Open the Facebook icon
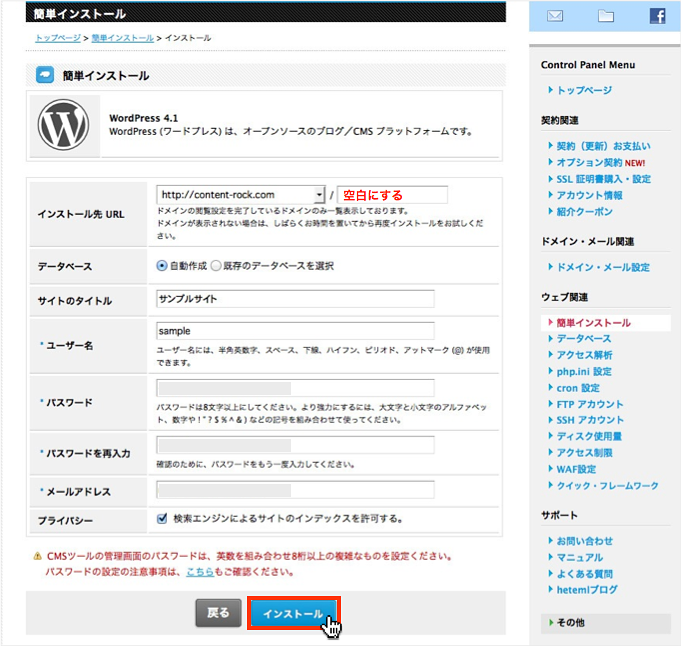 (657, 17)
